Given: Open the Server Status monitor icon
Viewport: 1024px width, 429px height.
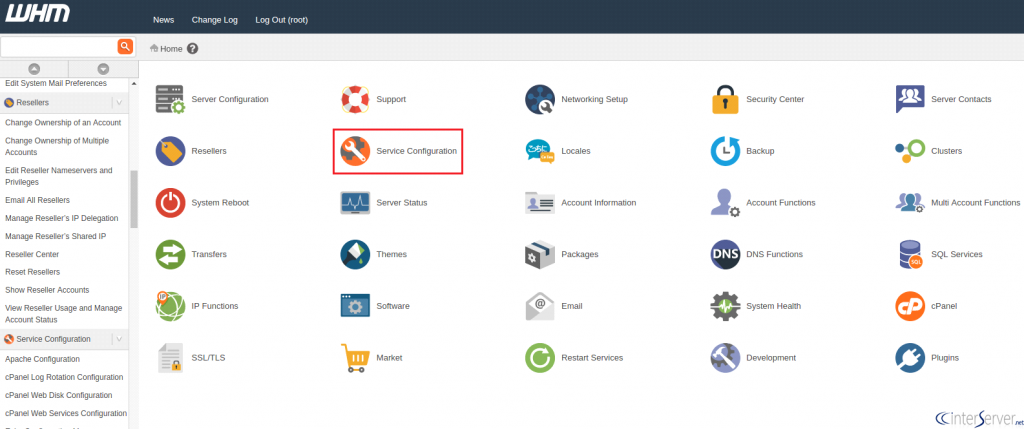Looking at the screenshot, I should pyautogui.click(x=355, y=202).
